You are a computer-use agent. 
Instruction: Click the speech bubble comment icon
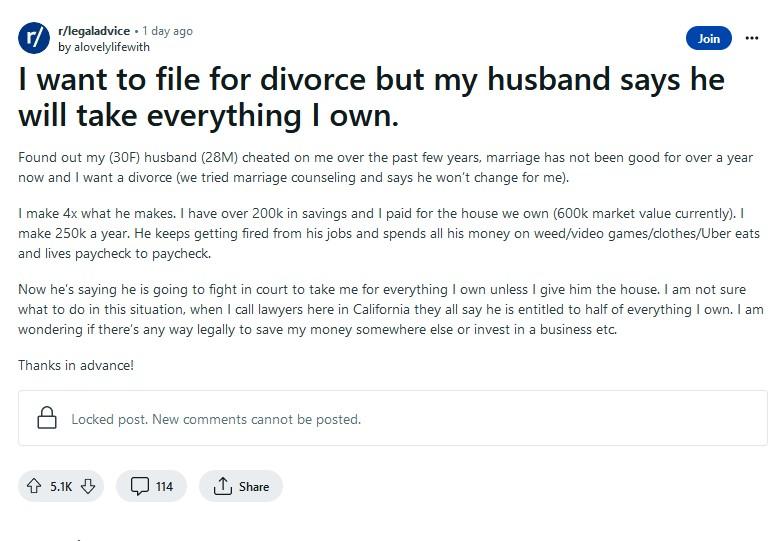pyautogui.click(x=140, y=486)
